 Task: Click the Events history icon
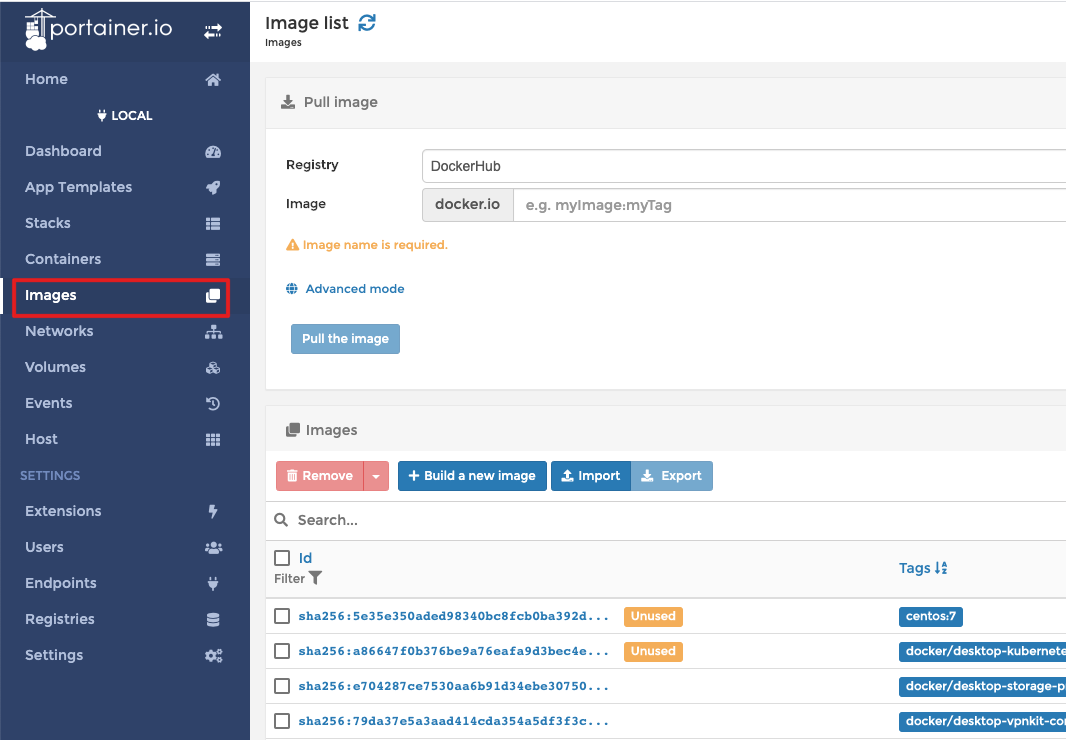(x=212, y=404)
